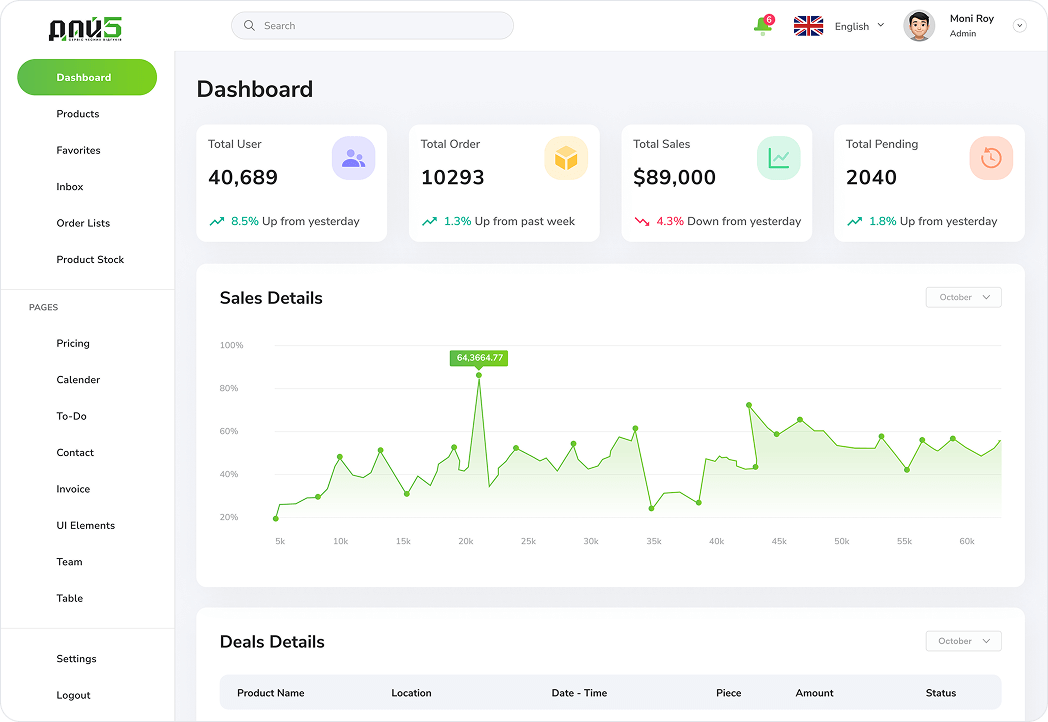Select Order Lists in sidebar
The width and height of the screenshot is (1048, 722).
83,223
